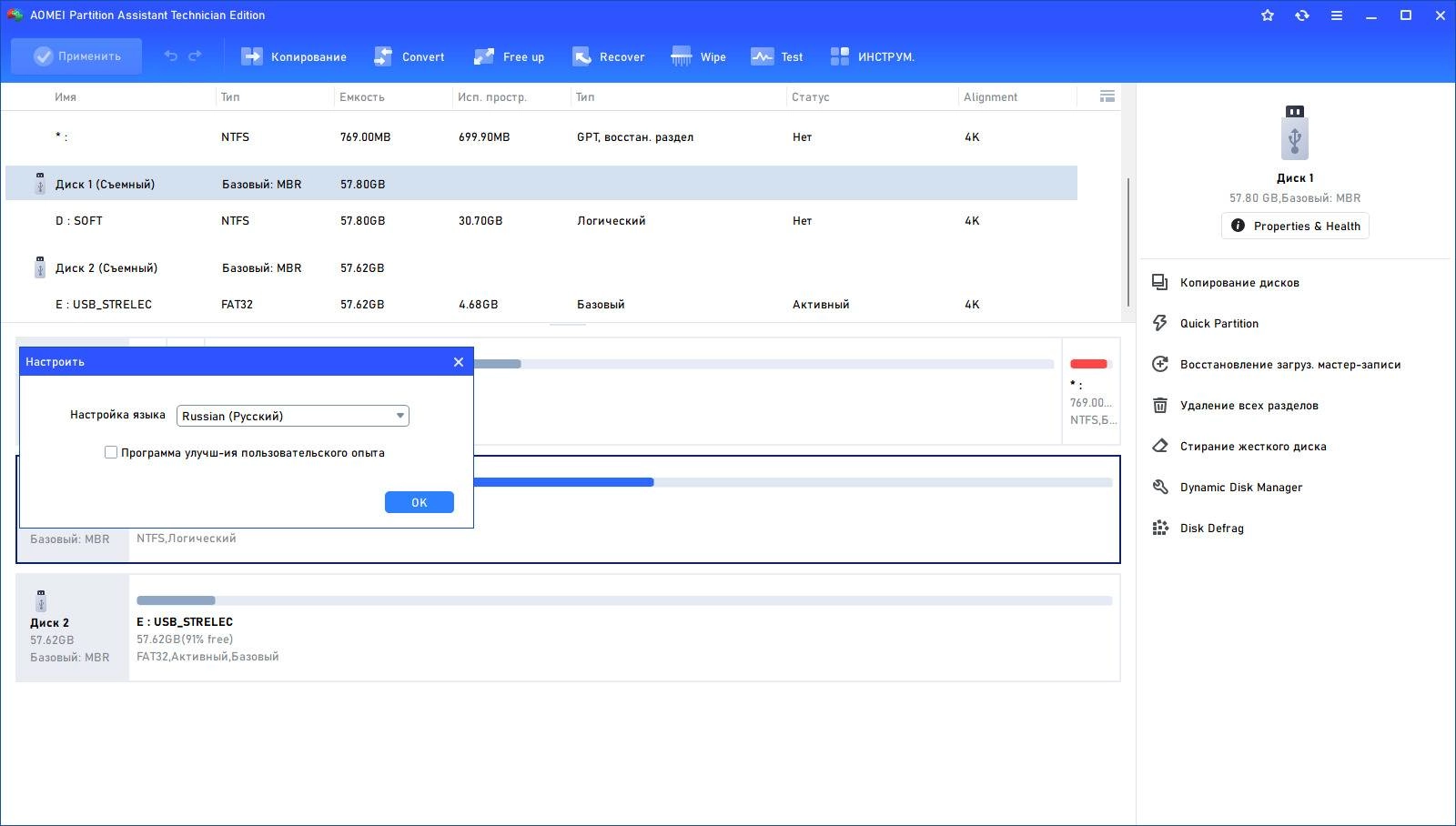Select the E : USB_STRELEC partition row
Viewport: 1456px width, 826px height.
(x=541, y=305)
